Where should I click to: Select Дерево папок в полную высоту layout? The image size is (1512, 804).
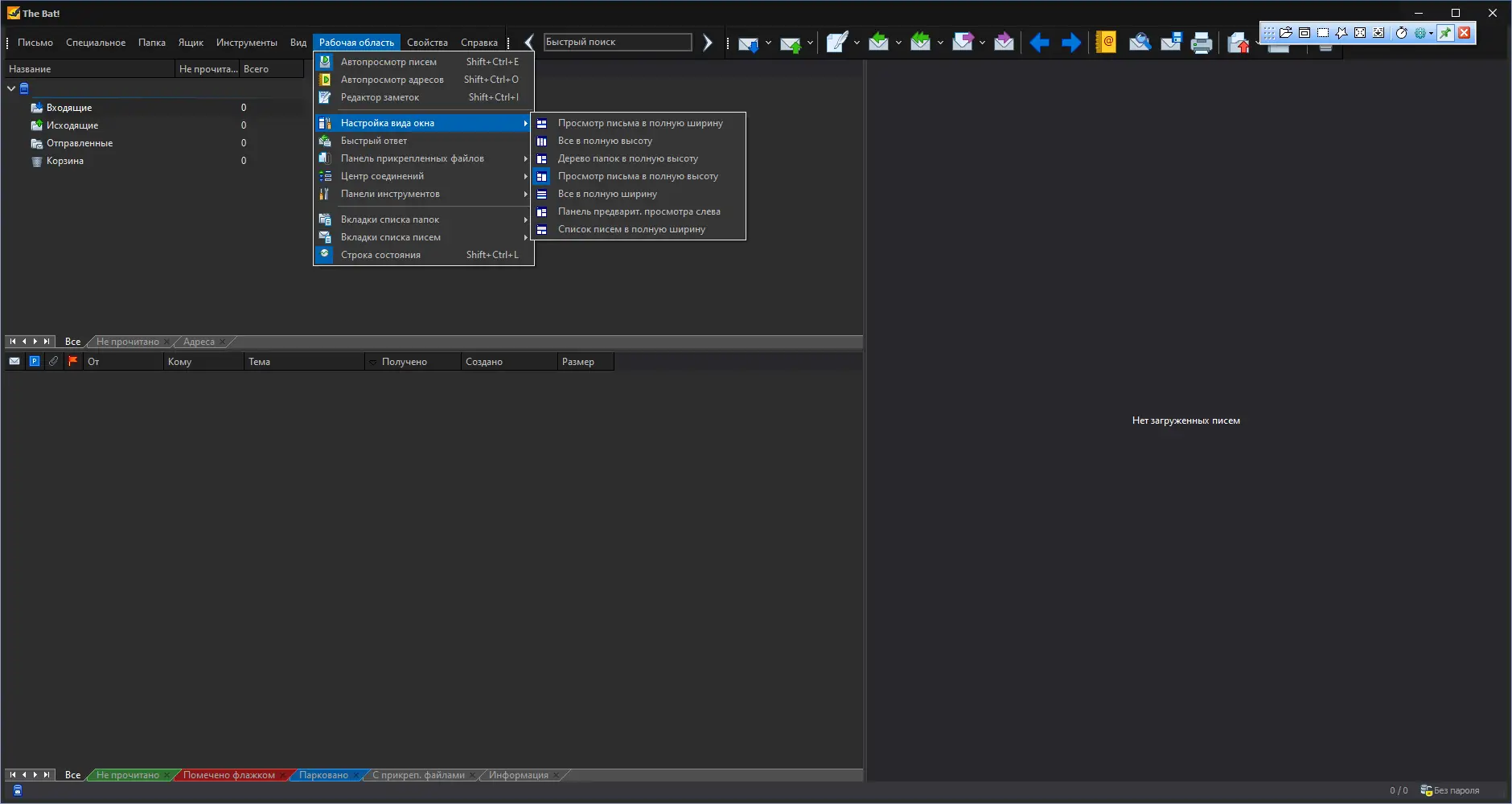[639, 158]
